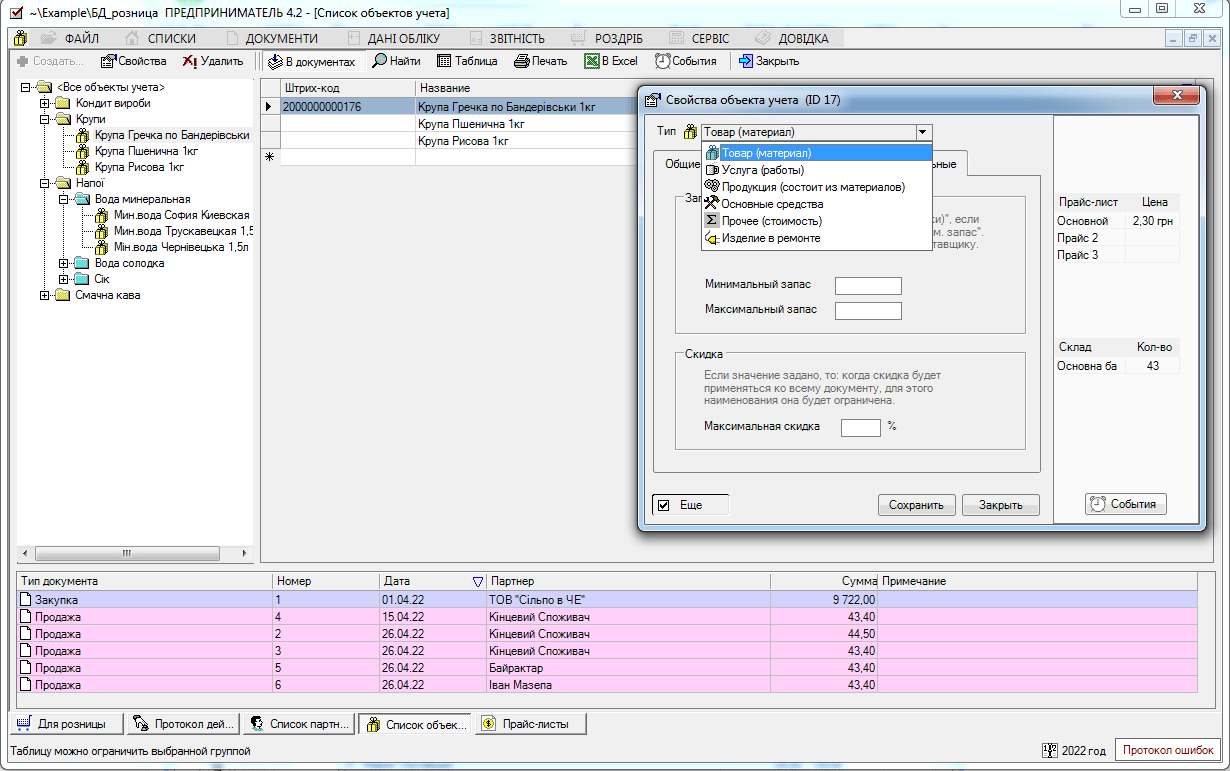Toggle the Еще checkbox
The image size is (1230, 771).
664,505
